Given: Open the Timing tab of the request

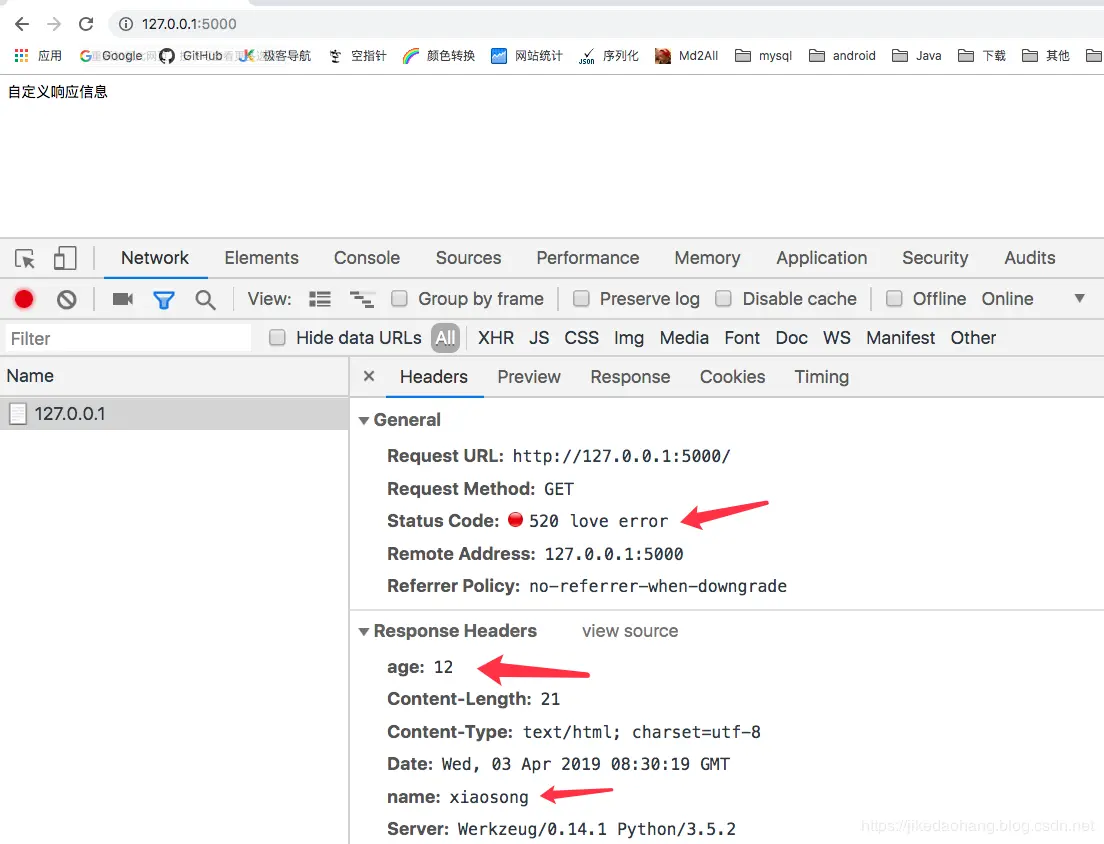Looking at the screenshot, I should coord(822,377).
